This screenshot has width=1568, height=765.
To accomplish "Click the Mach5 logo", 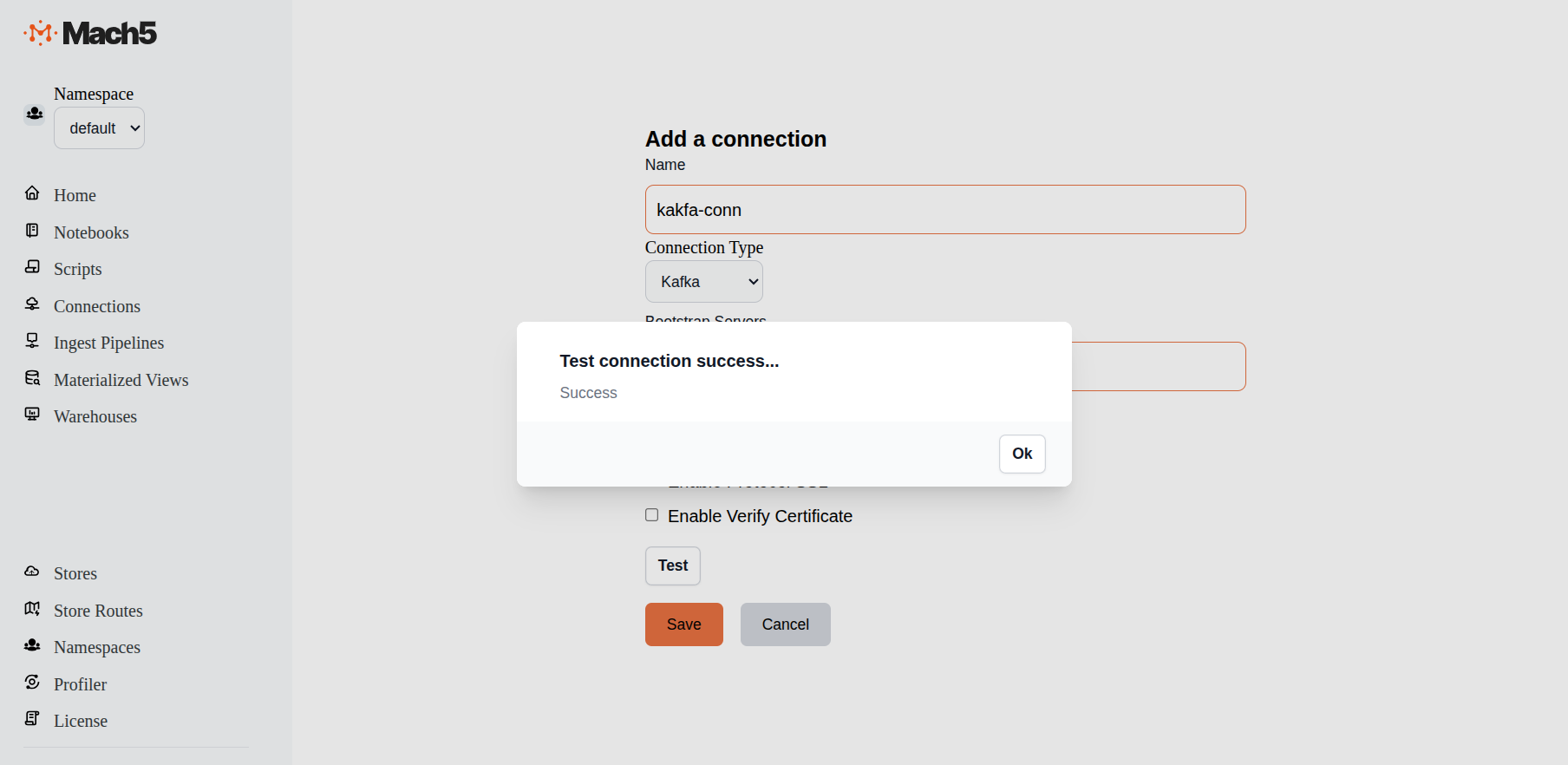I will (x=90, y=33).
